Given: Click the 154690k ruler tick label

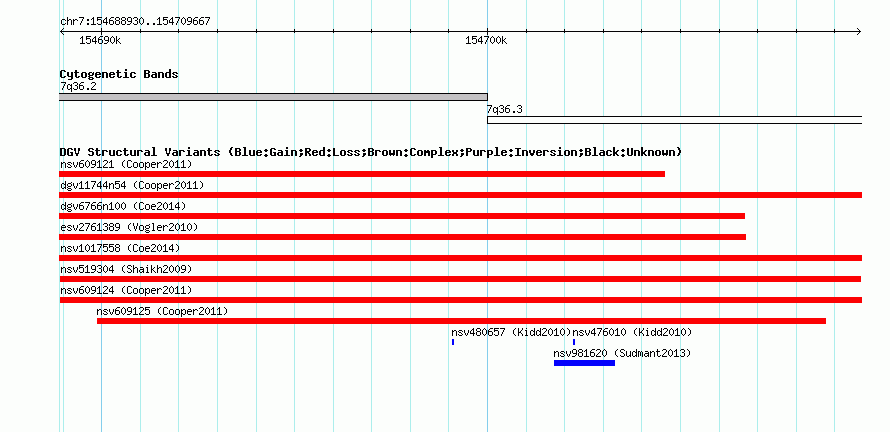Looking at the screenshot, I should (x=99, y=40).
